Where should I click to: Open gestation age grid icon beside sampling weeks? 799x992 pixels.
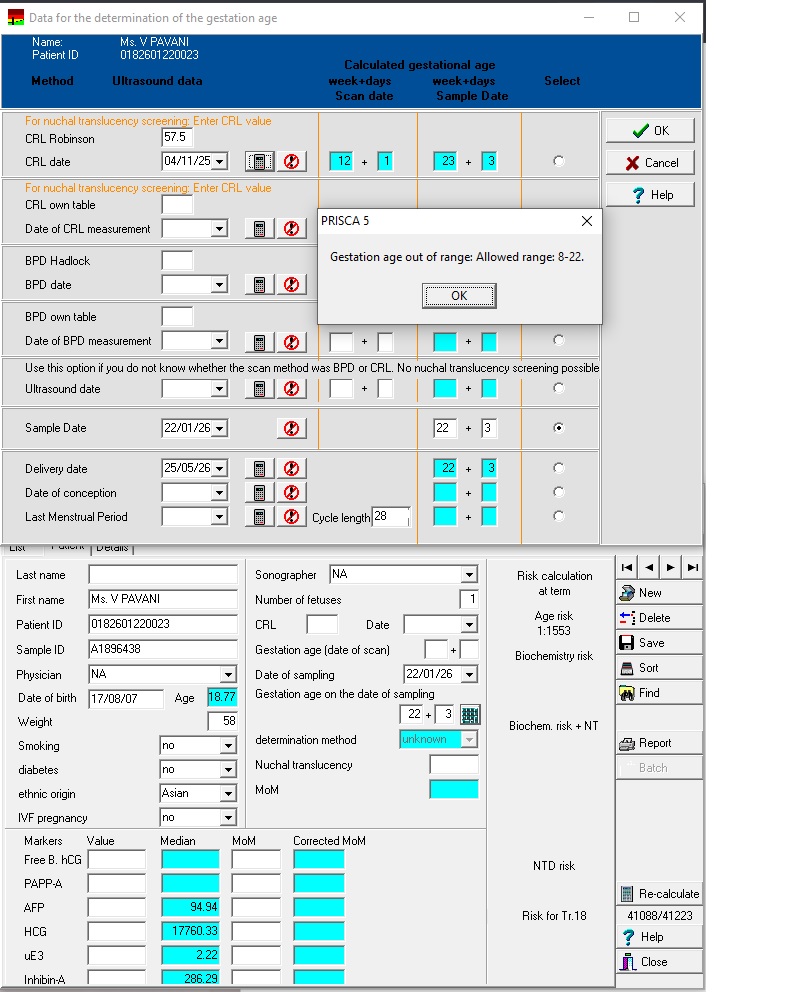point(470,714)
